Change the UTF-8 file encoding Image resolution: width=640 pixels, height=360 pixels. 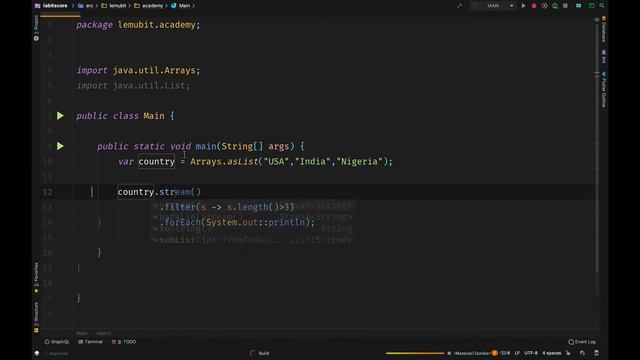pyautogui.click(x=531, y=353)
